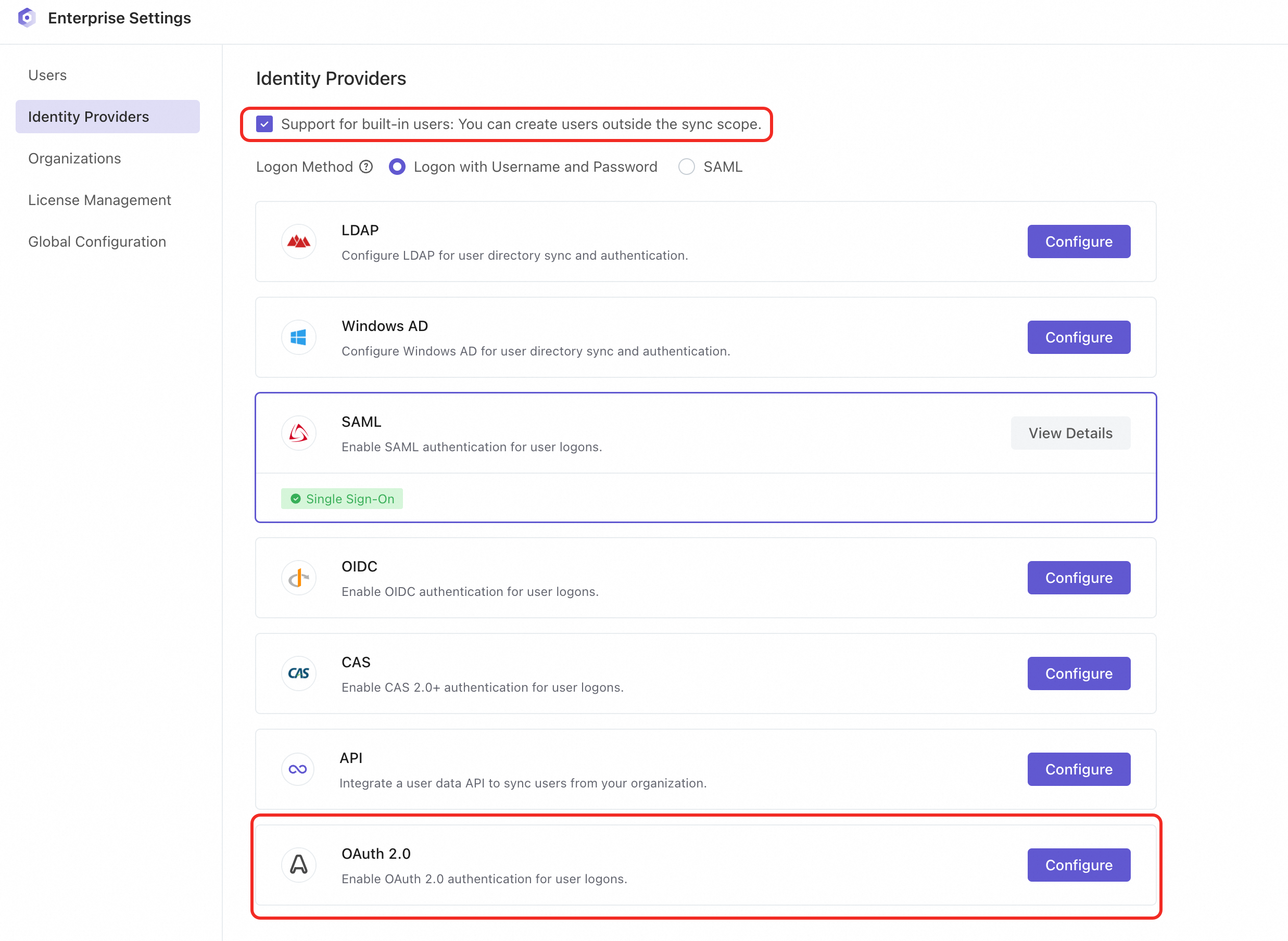Click the OIDC provider icon
Image resolution: width=1288 pixels, height=941 pixels.
[x=298, y=578]
